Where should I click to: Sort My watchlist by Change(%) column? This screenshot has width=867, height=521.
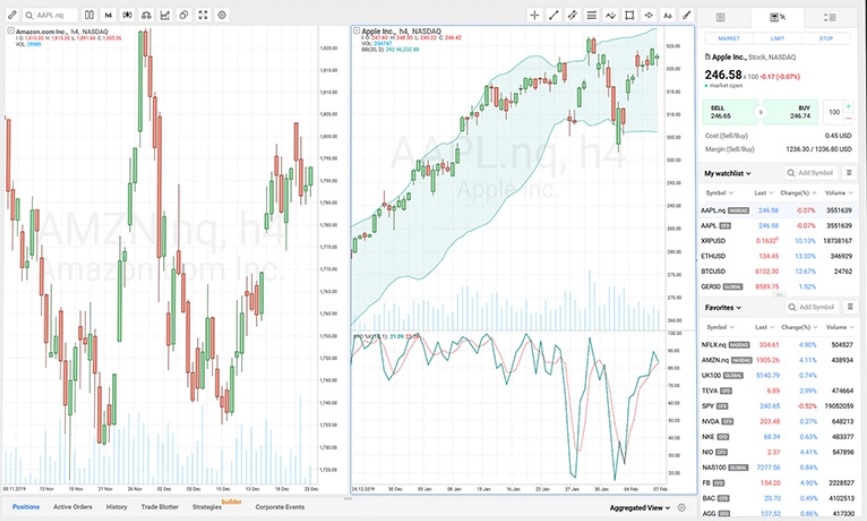[798, 193]
